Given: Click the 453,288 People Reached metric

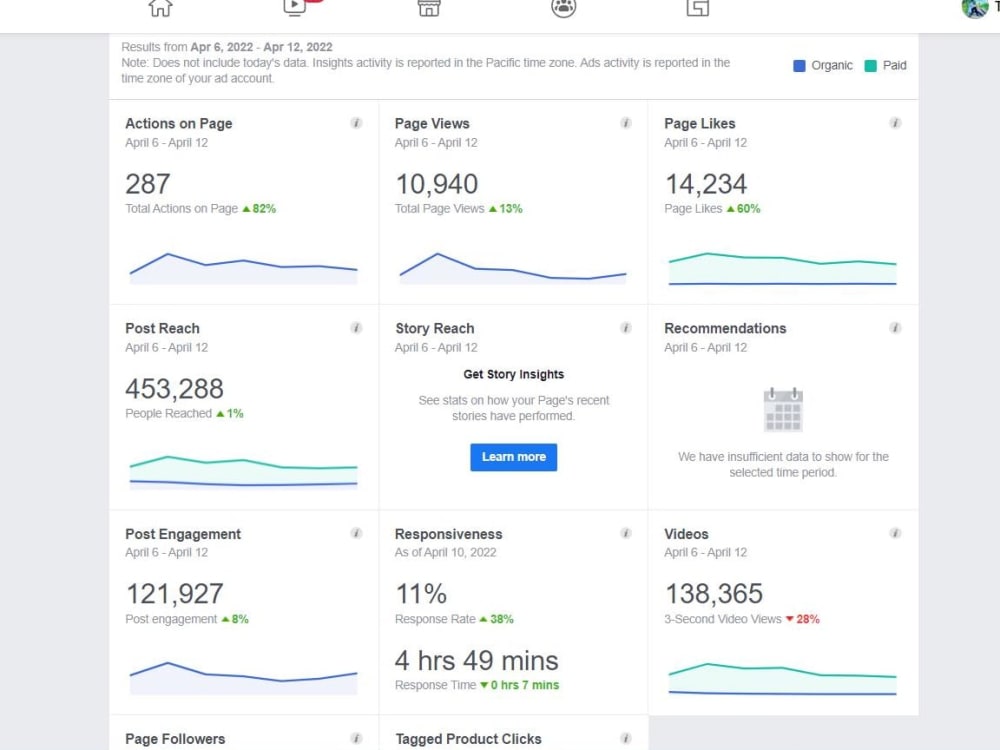Looking at the screenshot, I should pyautogui.click(x=173, y=389).
